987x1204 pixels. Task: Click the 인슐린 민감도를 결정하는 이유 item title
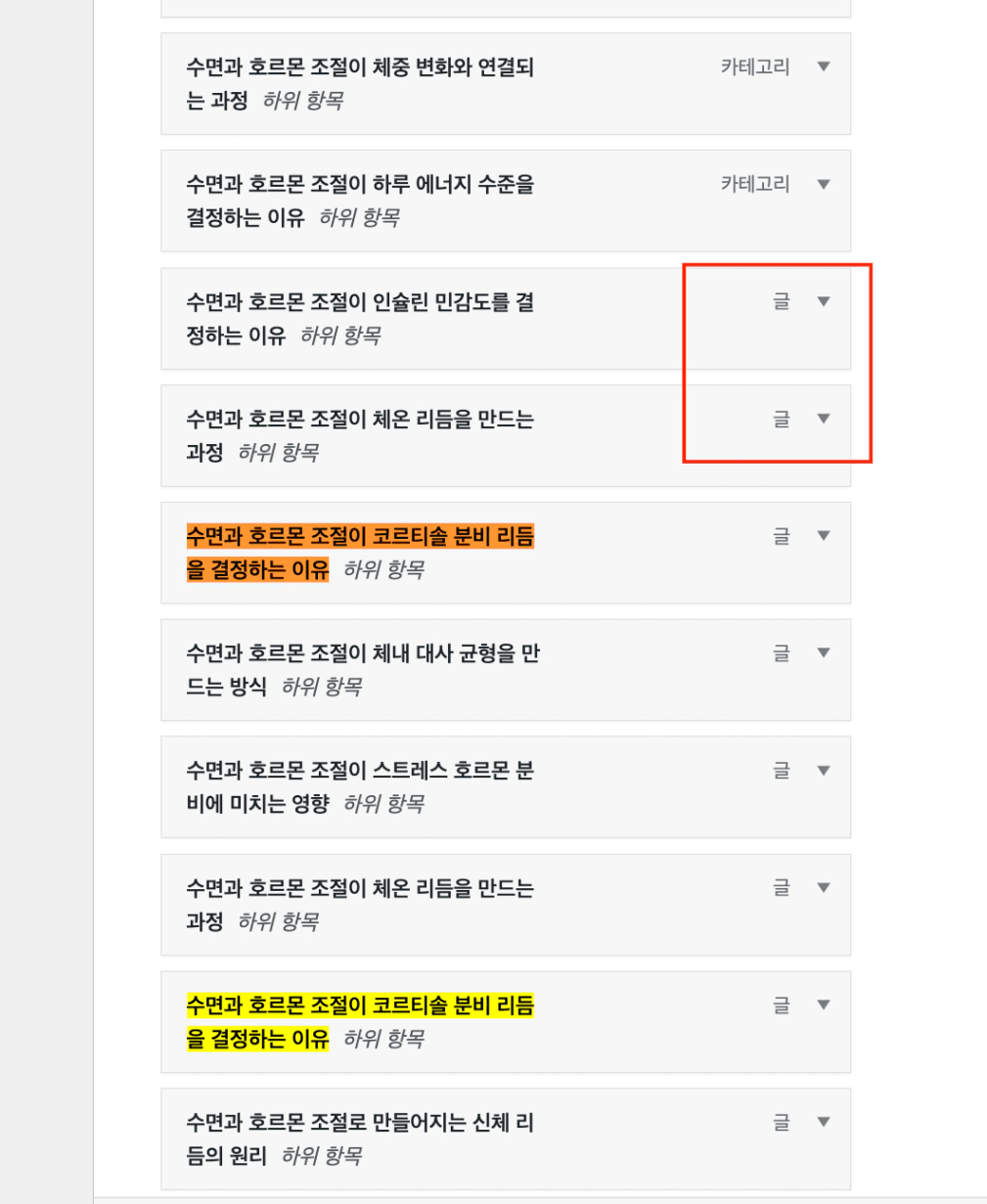click(x=359, y=302)
